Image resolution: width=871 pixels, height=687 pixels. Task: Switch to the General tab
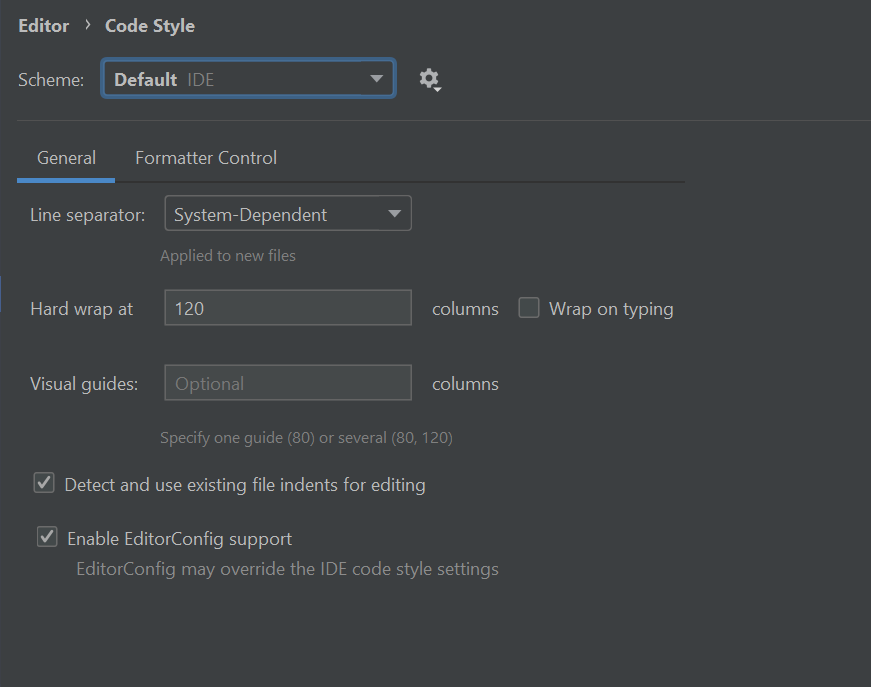pyautogui.click(x=66, y=158)
